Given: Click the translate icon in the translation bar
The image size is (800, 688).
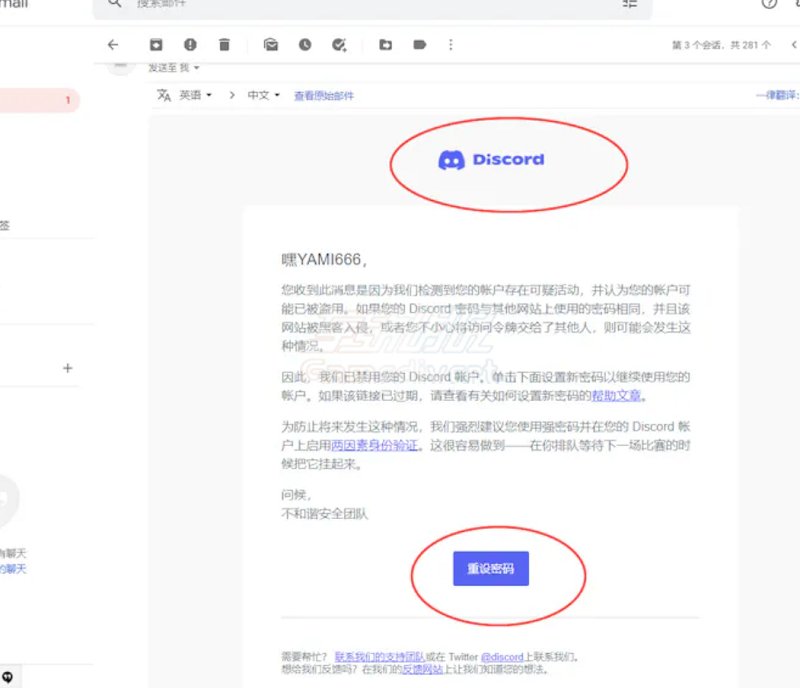Looking at the screenshot, I should pos(164,95).
